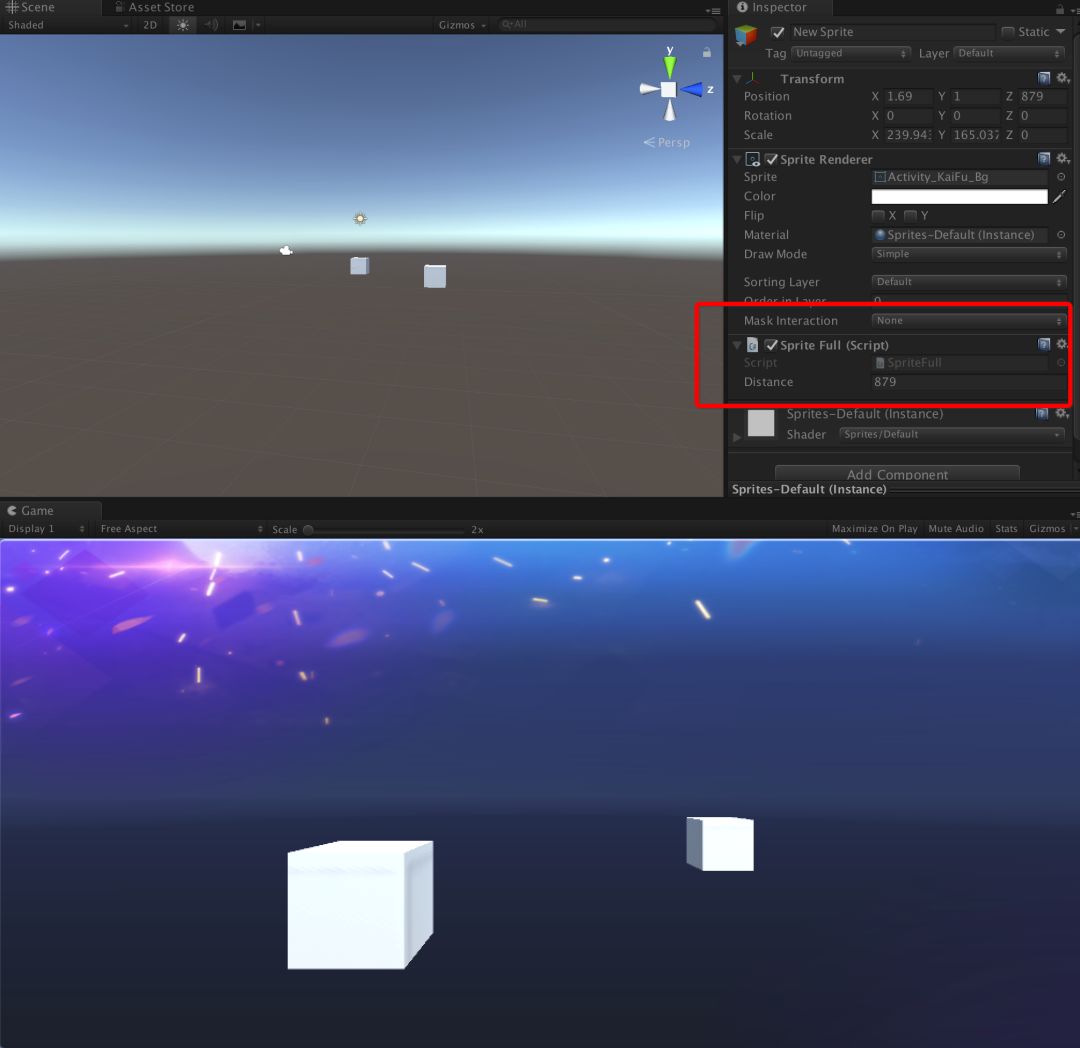Open the Layer Default dropdown
Screen dimensions: 1080x1048
1009,53
